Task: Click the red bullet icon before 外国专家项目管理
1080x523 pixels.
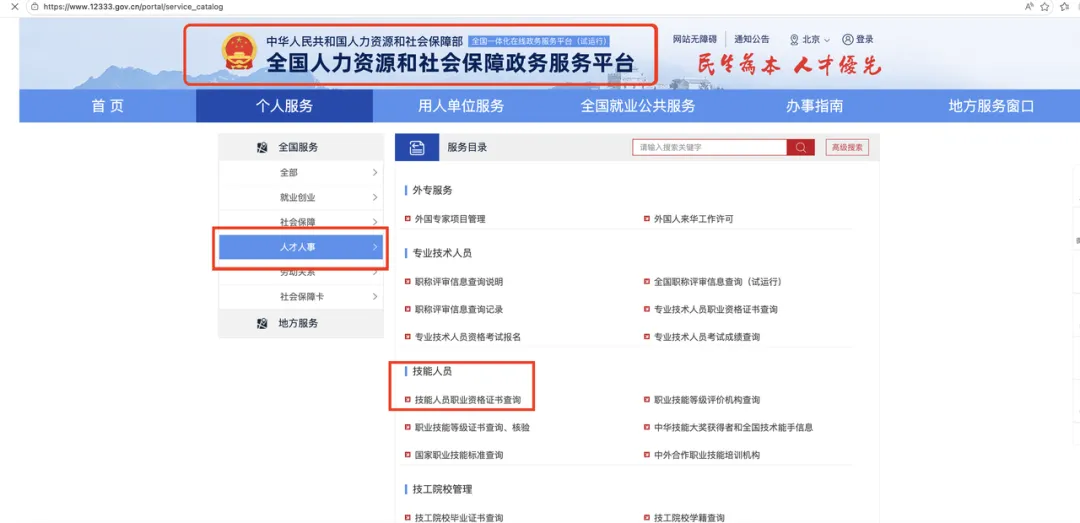Action: (408, 218)
